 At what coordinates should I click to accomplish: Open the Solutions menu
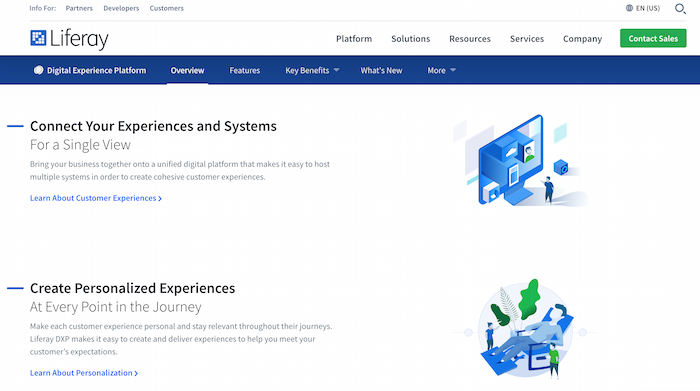[411, 39]
